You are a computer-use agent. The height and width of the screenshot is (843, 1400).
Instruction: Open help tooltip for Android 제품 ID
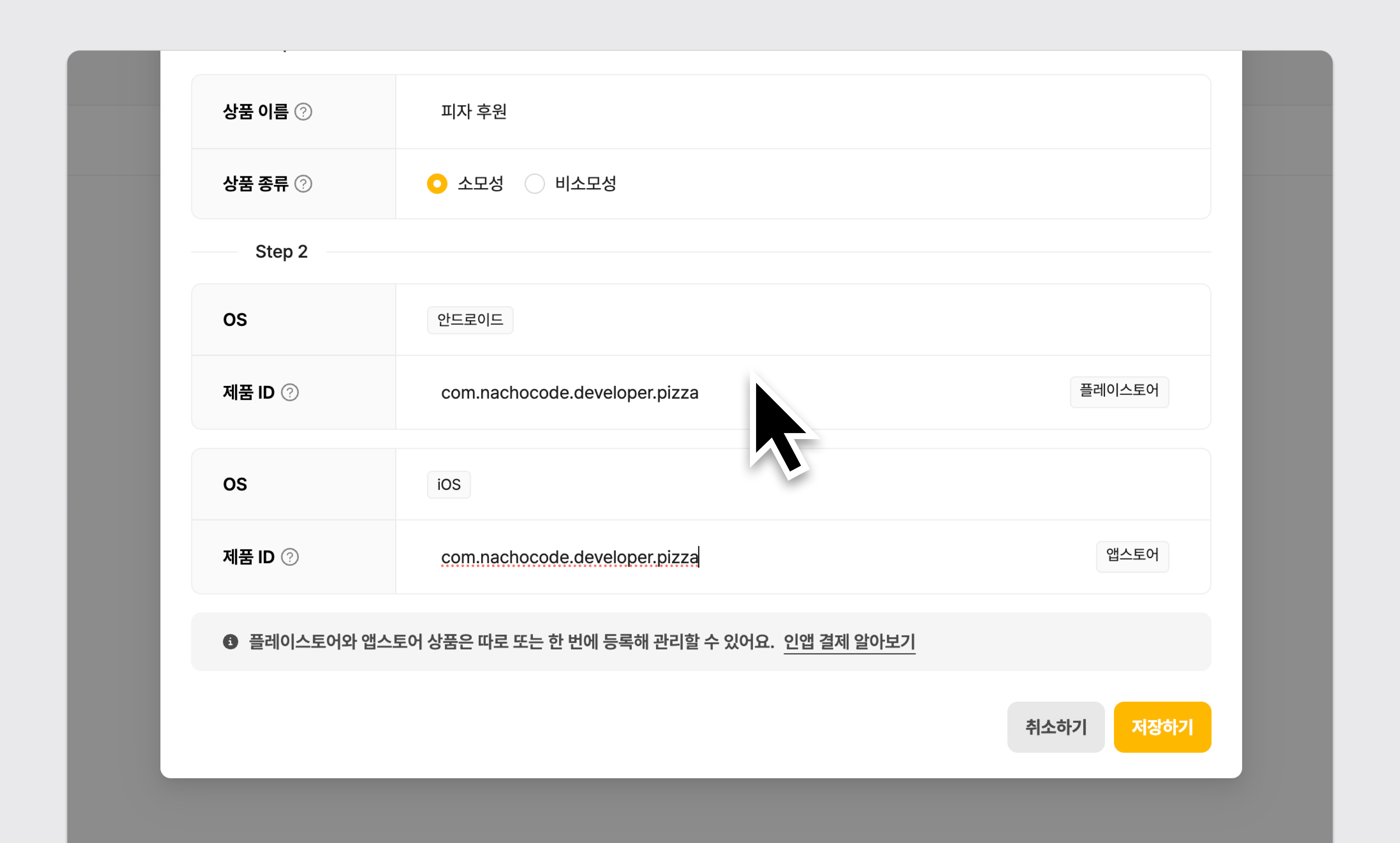pyautogui.click(x=290, y=393)
